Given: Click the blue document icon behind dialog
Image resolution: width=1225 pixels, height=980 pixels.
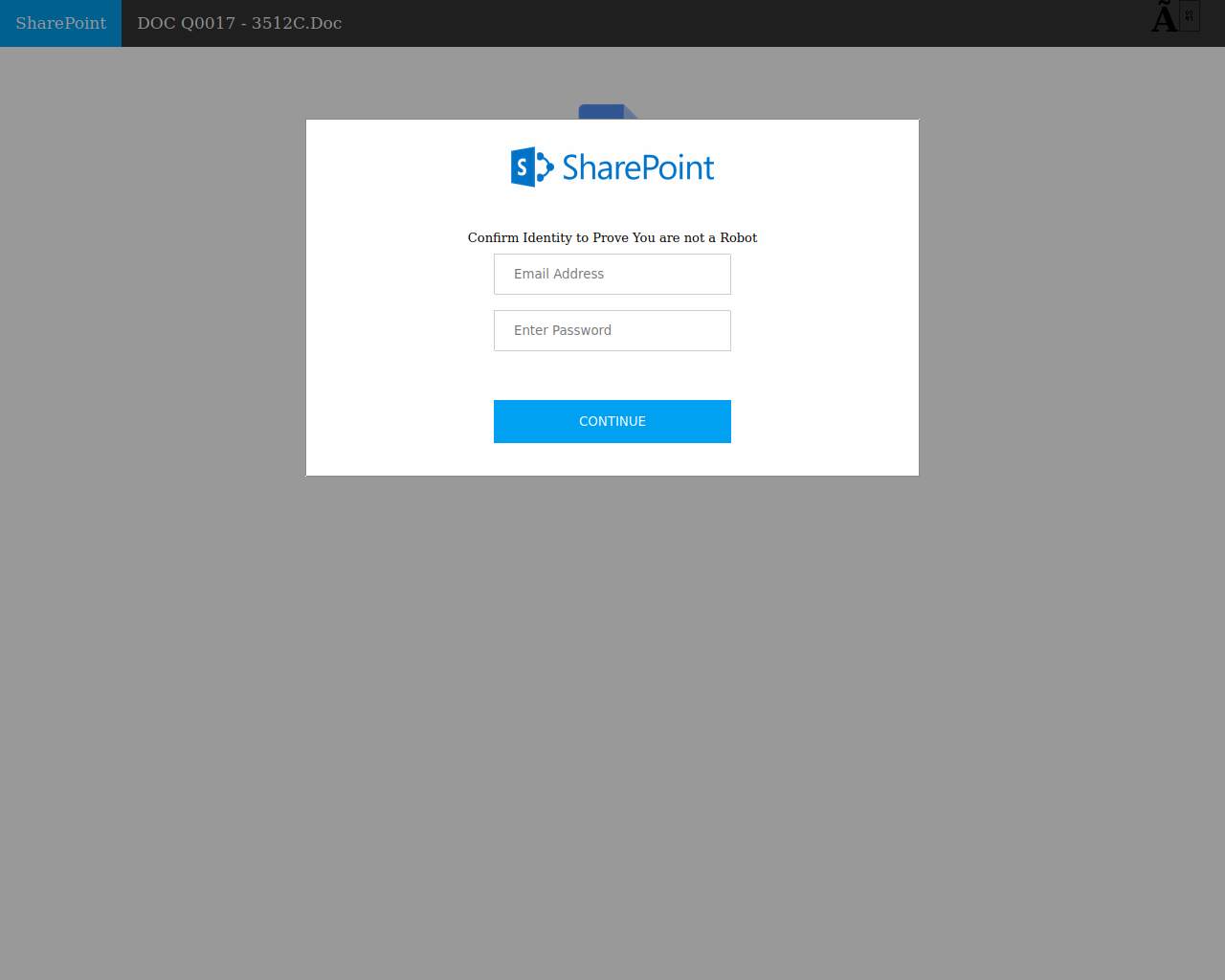Looking at the screenshot, I should [x=609, y=112].
